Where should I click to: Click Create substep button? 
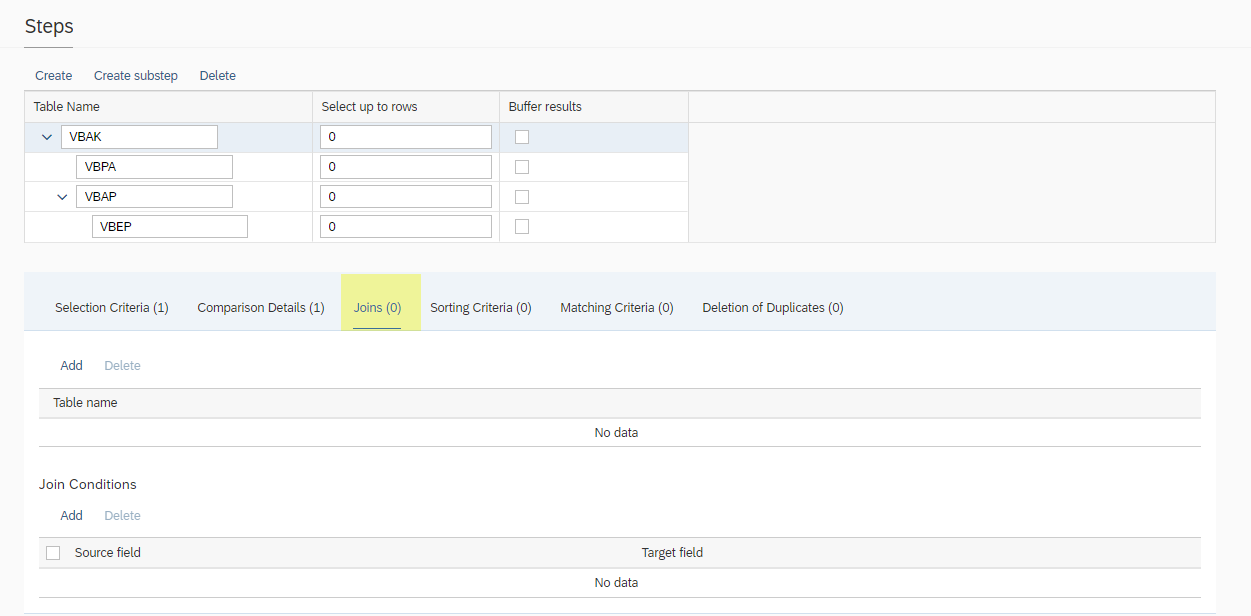[136, 76]
